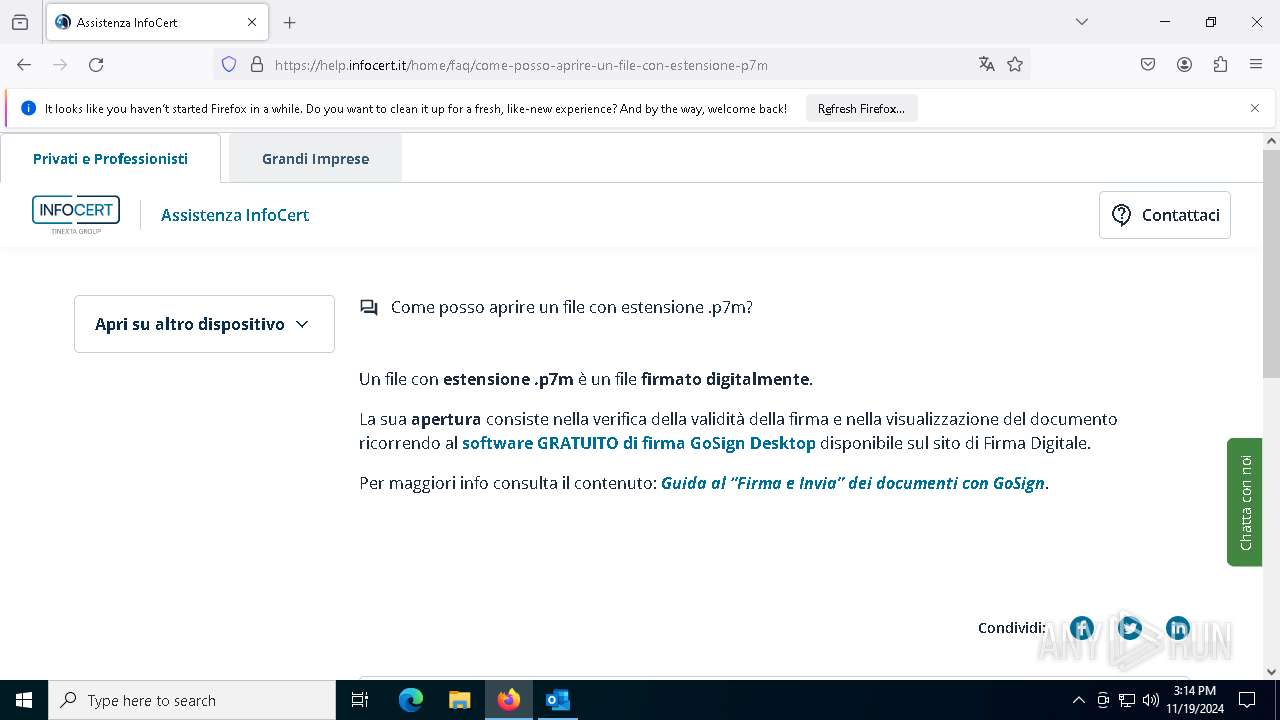Image resolution: width=1280 pixels, height=720 pixels.
Task: Open the Save to Pocket icon
Action: point(1148,64)
